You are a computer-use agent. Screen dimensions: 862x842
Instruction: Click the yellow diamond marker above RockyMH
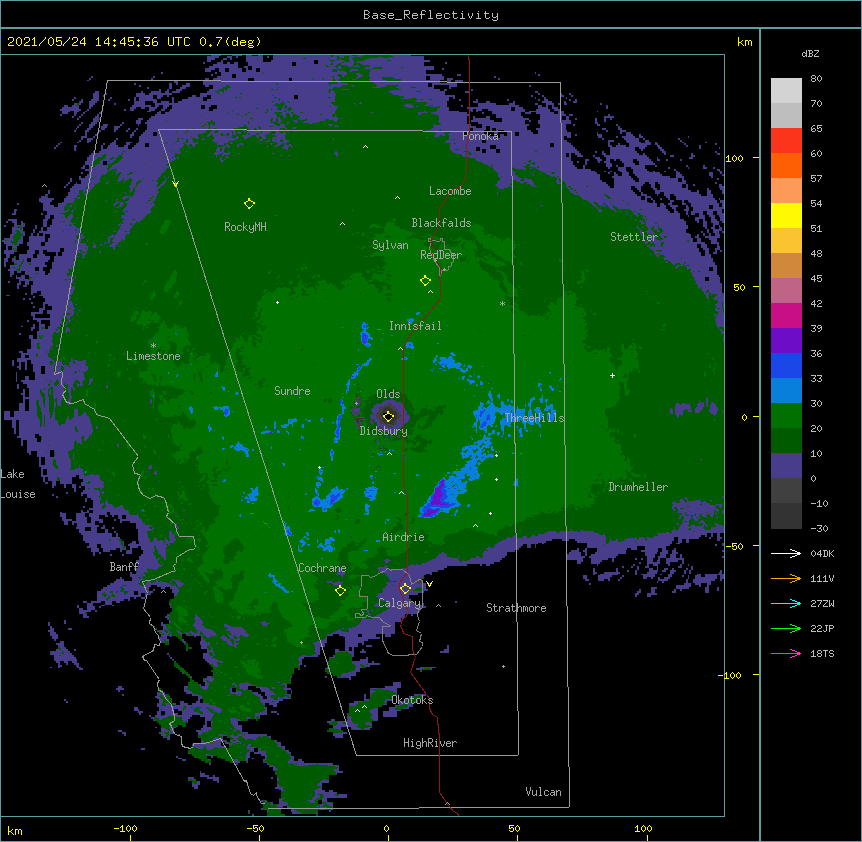249,204
